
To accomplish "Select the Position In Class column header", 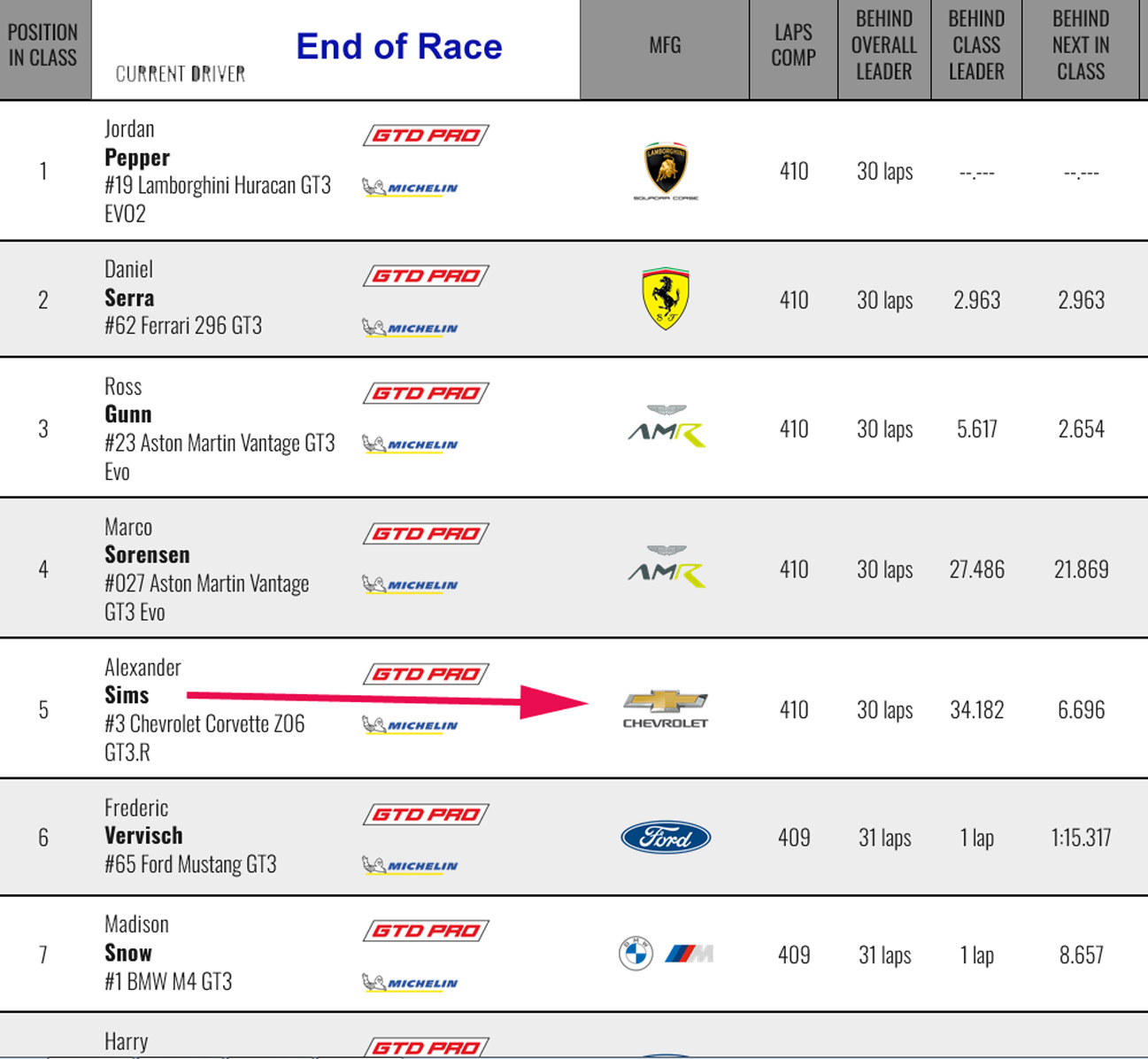I will (42, 46).
